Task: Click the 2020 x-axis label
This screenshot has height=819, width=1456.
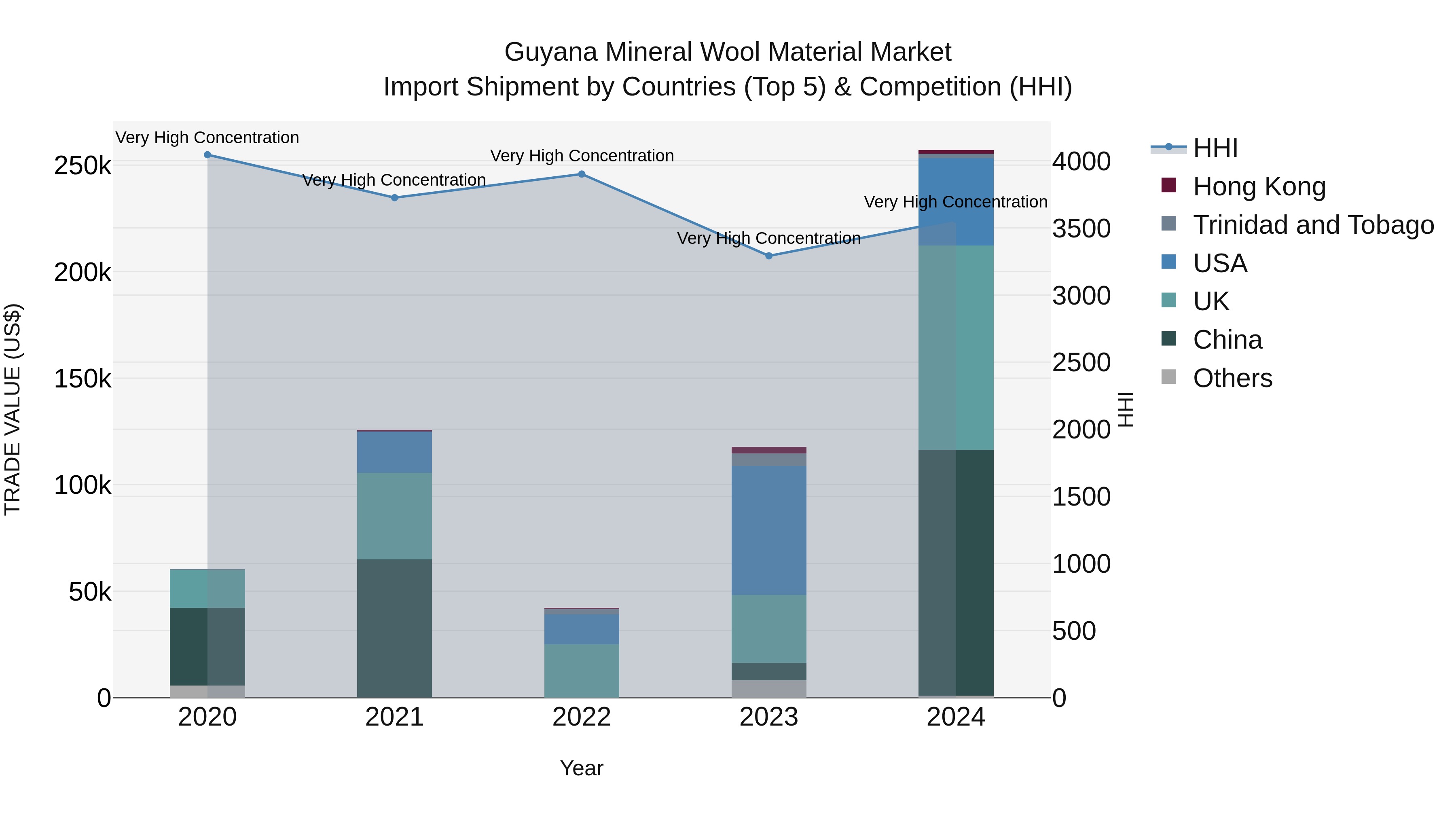Action: pyautogui.click(x=207, y=717)
